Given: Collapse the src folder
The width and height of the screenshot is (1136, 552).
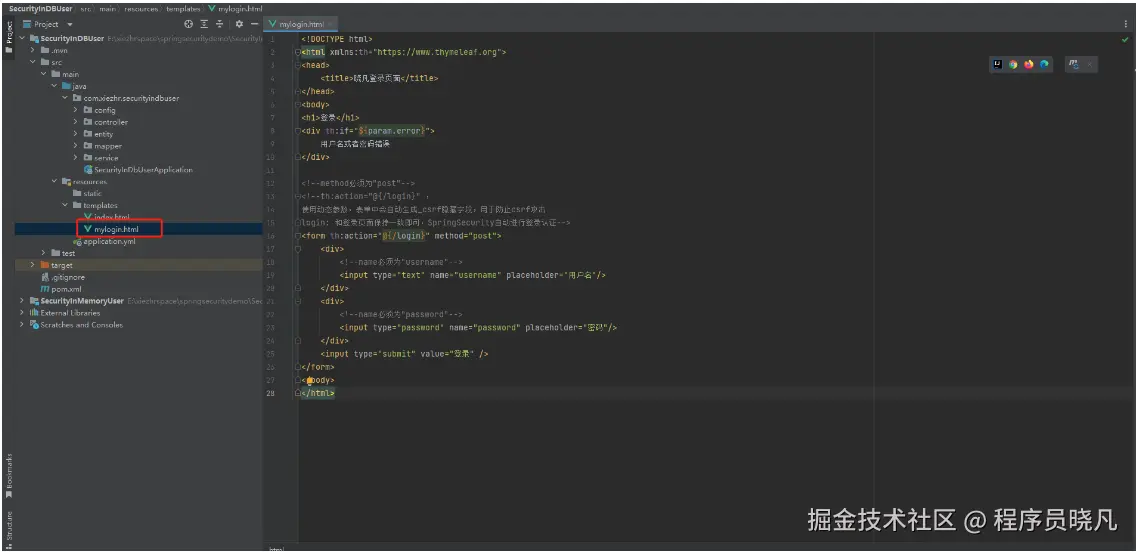Looking at the screenshot, I should 33,62.
